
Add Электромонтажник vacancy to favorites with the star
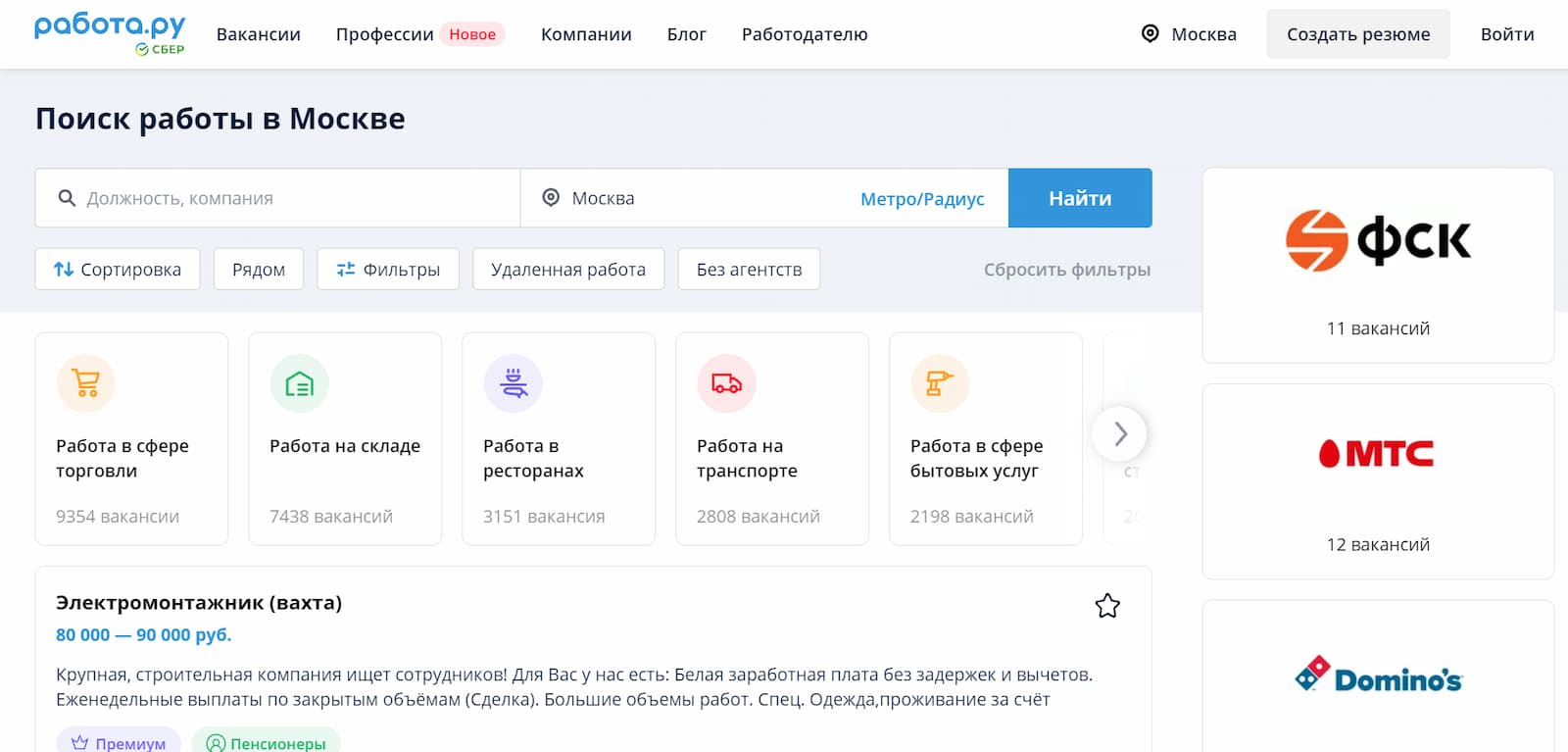[x=1107, y=606]
